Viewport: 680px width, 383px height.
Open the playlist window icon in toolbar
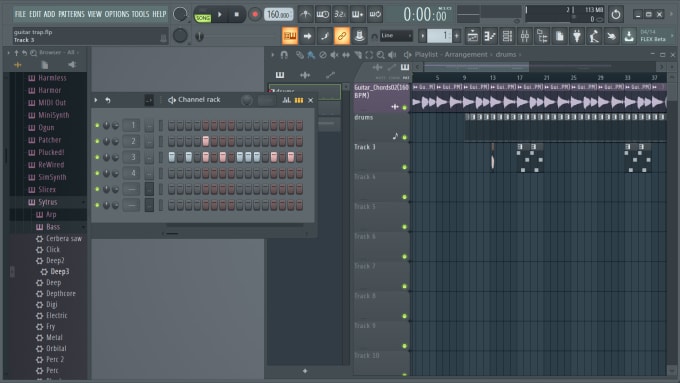point(473,36)
